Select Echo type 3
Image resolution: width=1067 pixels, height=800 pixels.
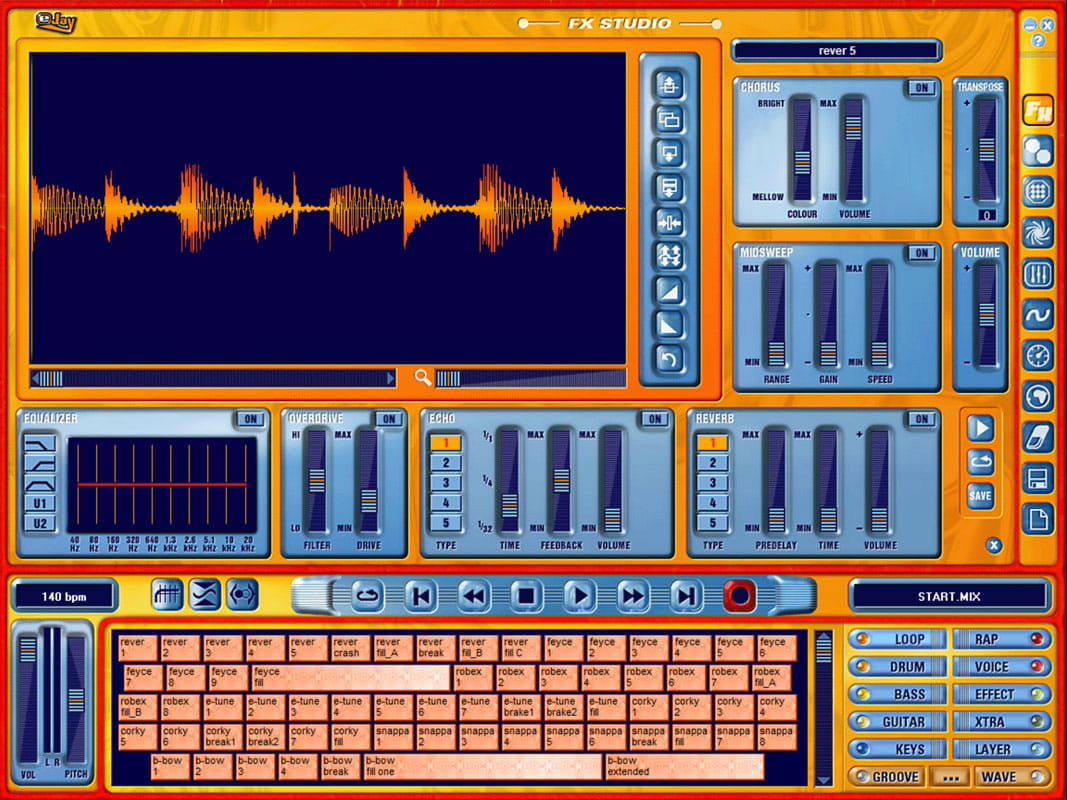click(x=445, y=483)
